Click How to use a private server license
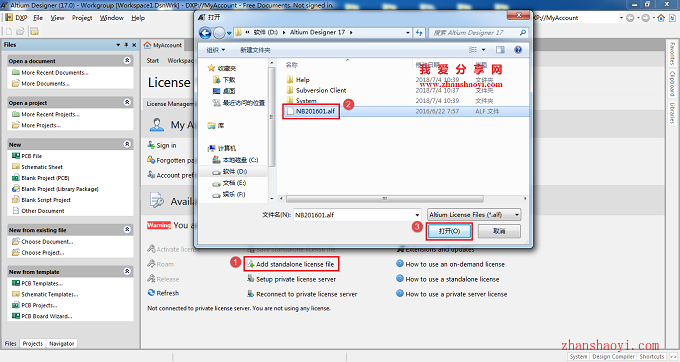 (x=456, y=294)
